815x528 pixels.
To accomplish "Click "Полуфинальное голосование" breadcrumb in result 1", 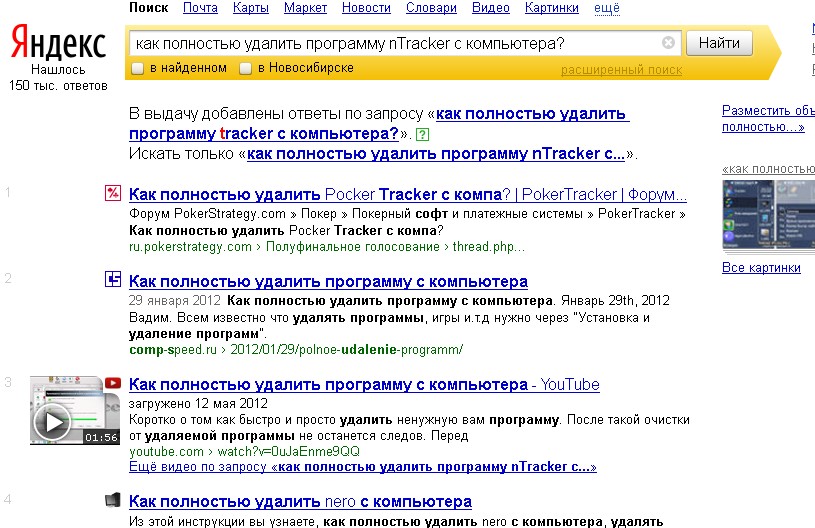I will click(352, 247).
